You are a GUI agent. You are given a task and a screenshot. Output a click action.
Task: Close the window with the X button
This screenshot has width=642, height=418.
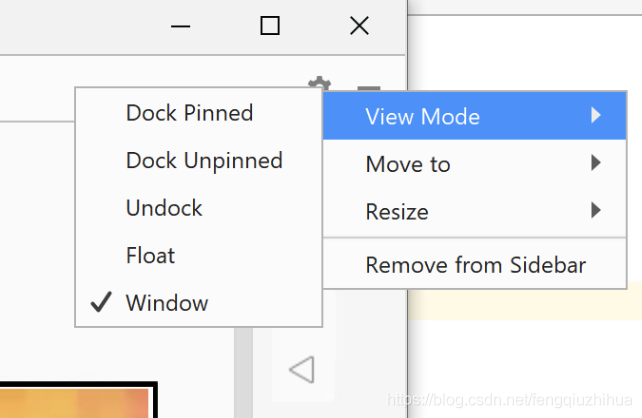click(x=359, y=27)
